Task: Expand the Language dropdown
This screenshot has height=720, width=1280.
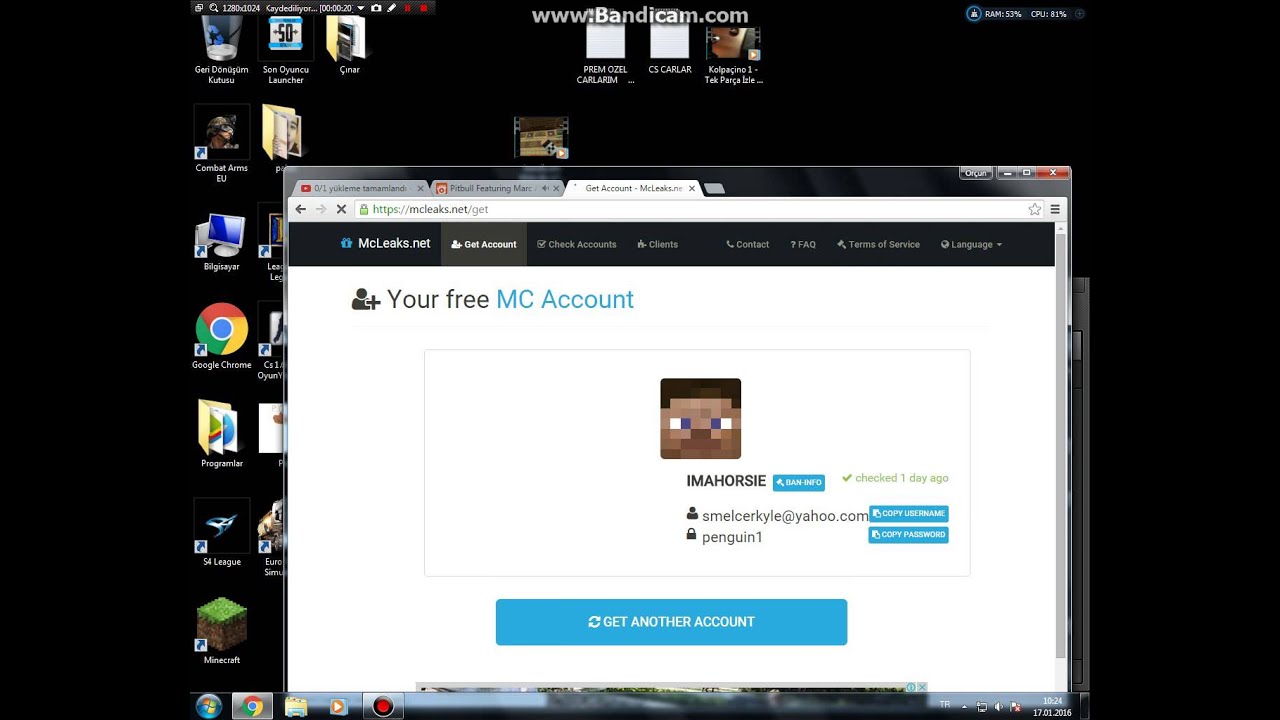Action: 971,244
